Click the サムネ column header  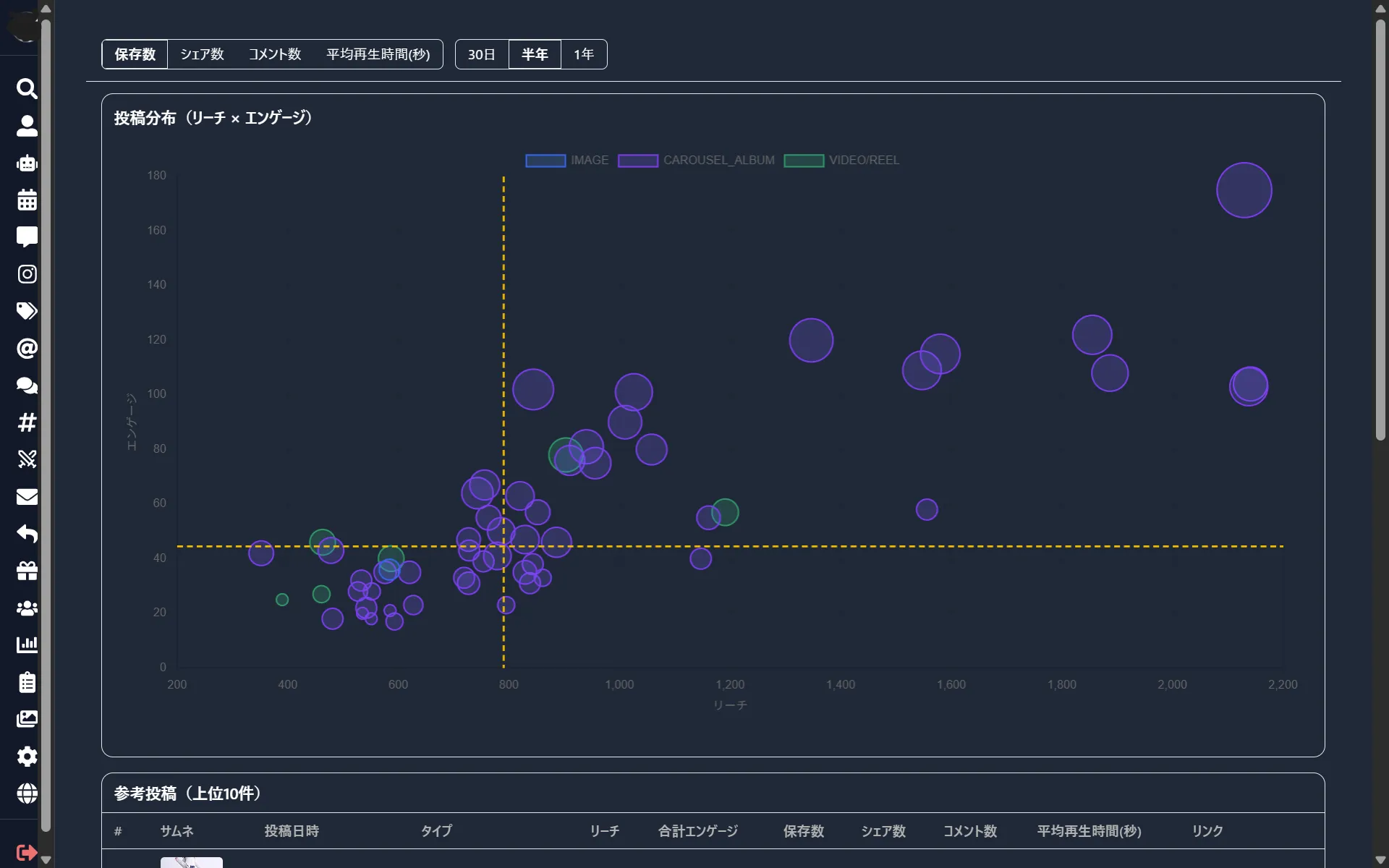pyautogui.click(x=177, y=831)
